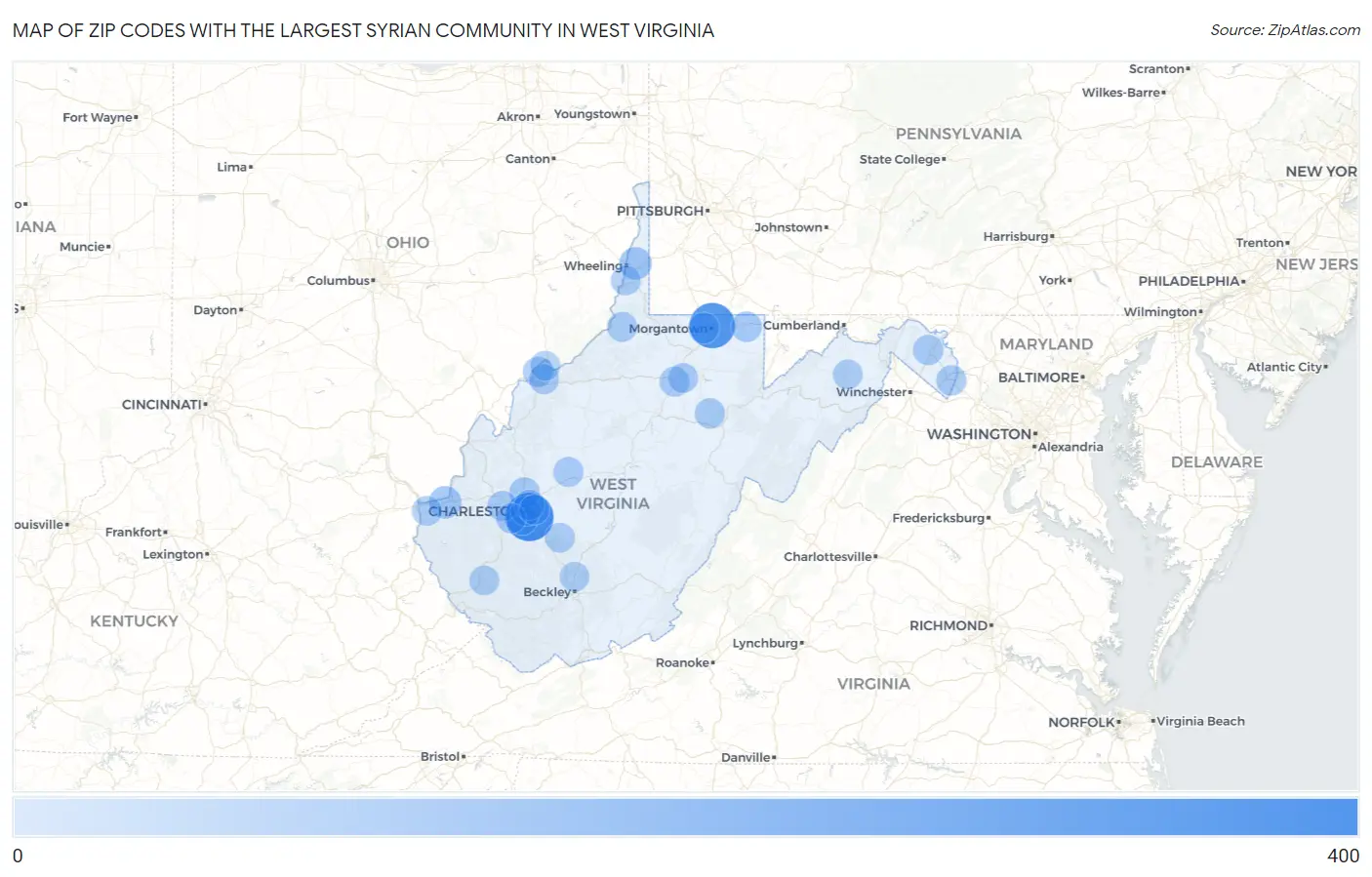Click the MARYLAND state label
The image size is (1372, 877).
(x=1046, y=344)
